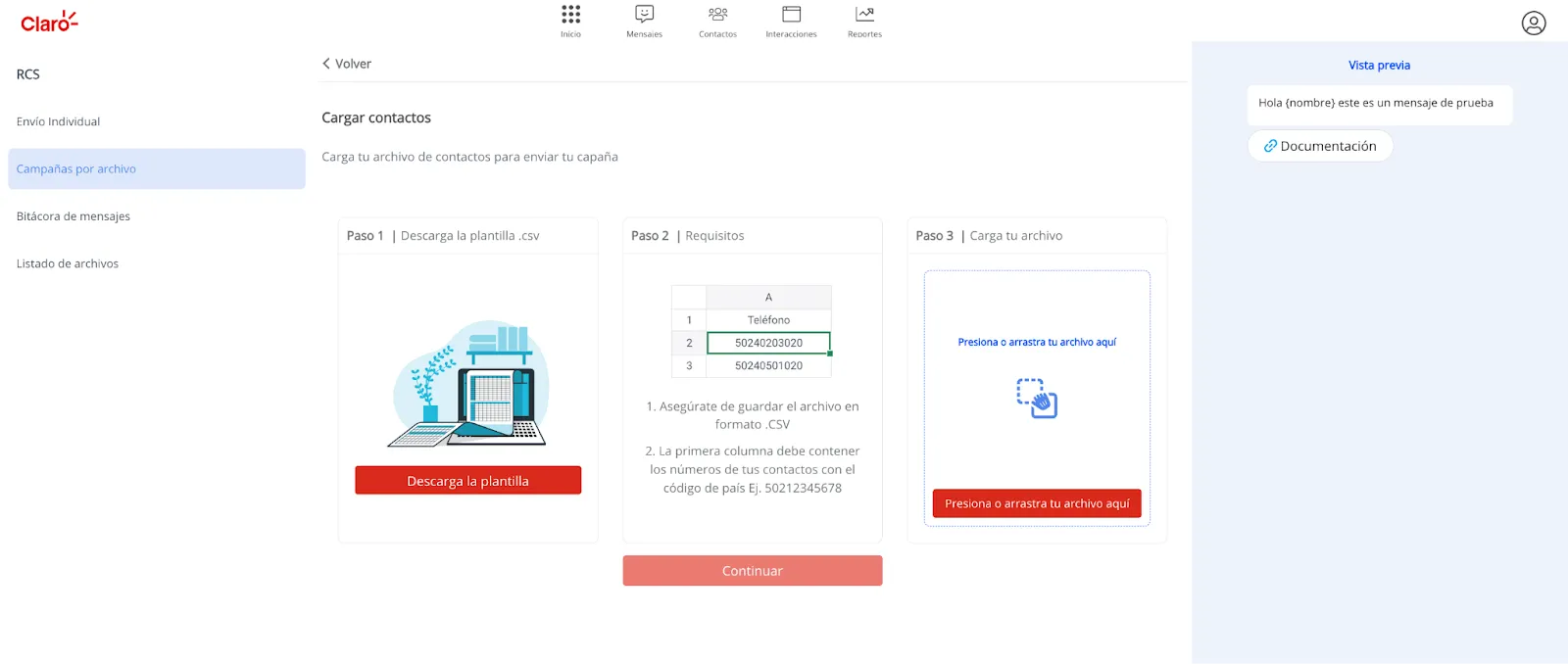Open Bitácora de mensajes
The image size is (1568, 664).
pyautogui.click(x=73, y=216)
